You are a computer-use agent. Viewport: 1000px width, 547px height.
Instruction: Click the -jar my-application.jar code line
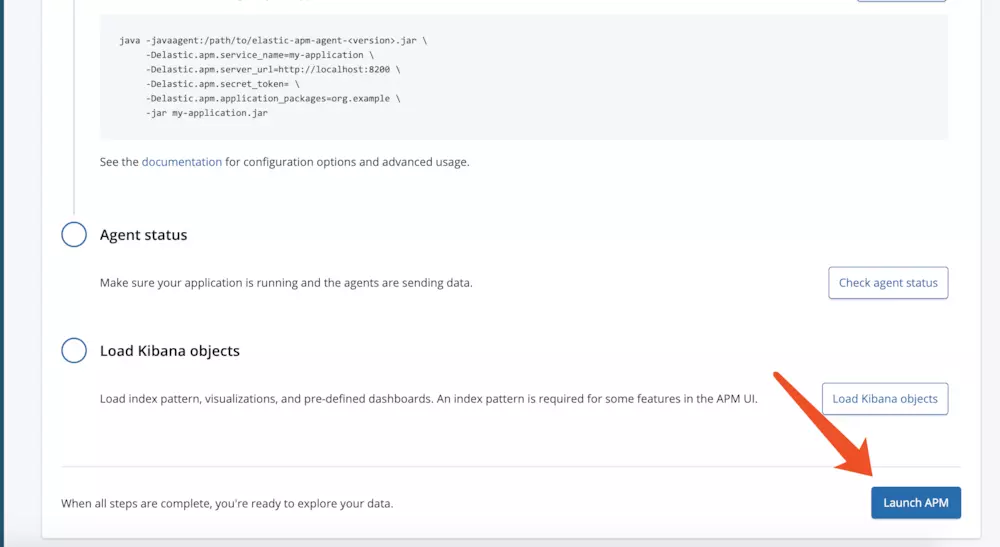click(207, 113)
